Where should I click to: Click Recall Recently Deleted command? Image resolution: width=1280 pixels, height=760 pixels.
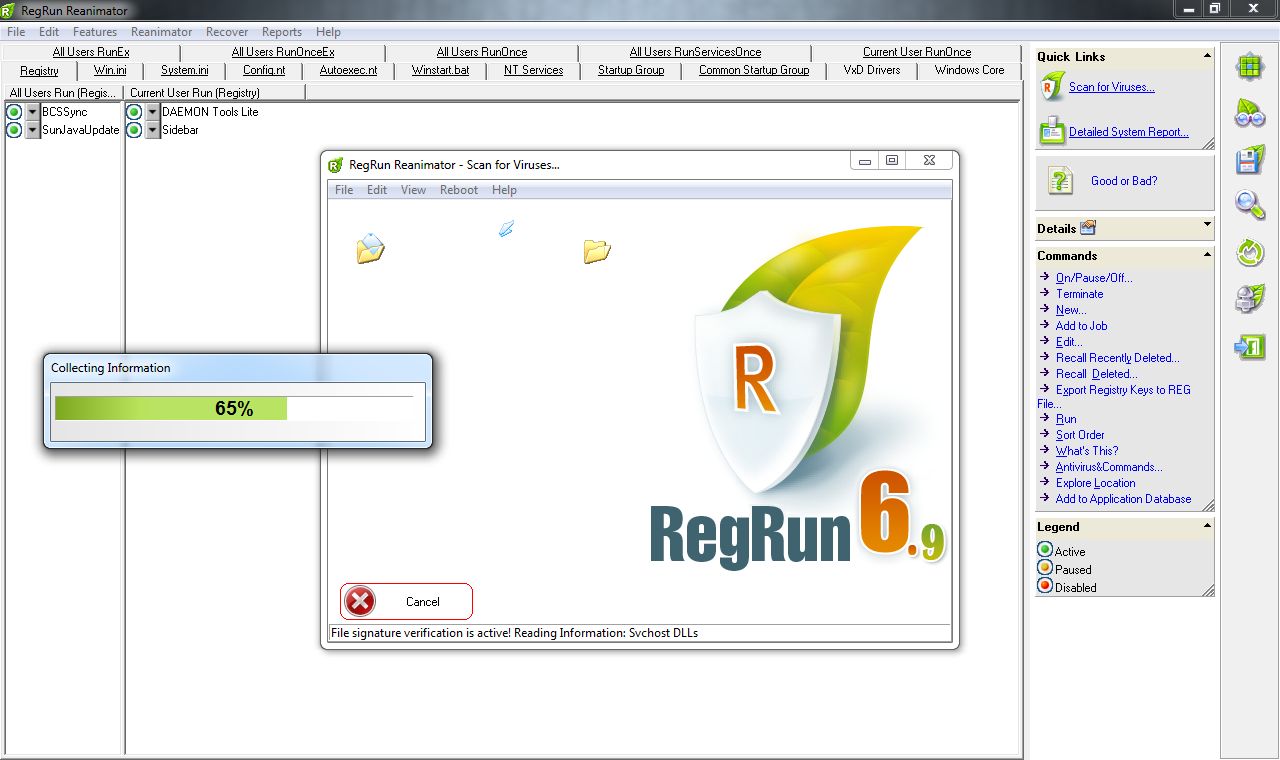tap(1117, 358)
